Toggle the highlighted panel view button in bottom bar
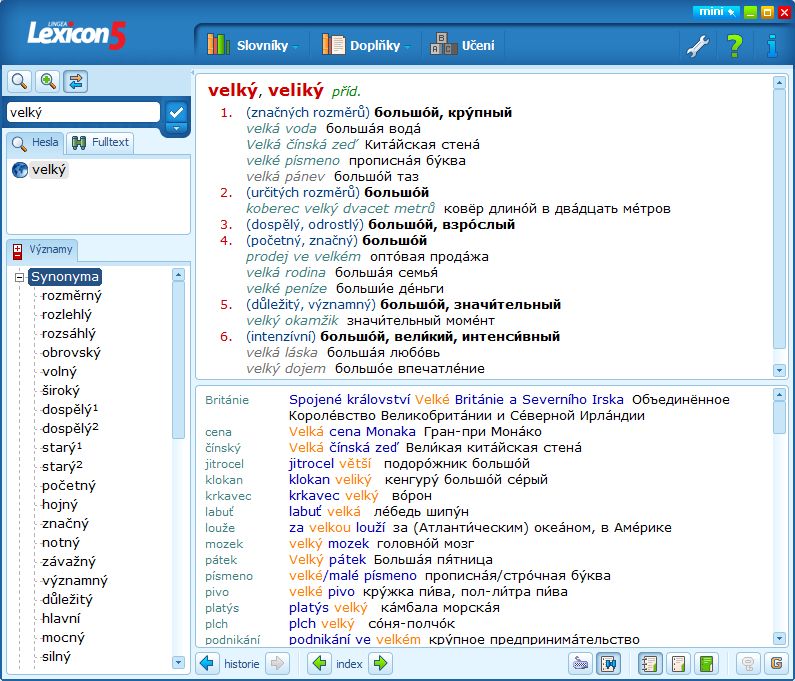 coord(608,663)
